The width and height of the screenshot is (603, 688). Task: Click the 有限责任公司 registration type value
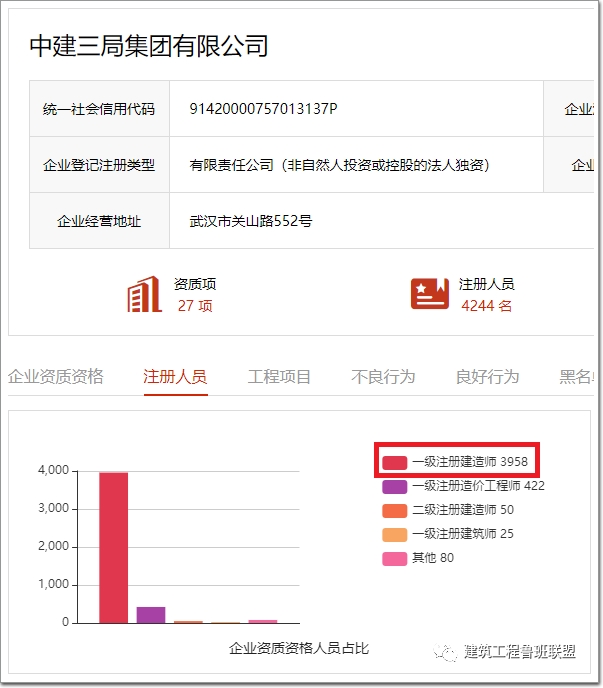339,165
